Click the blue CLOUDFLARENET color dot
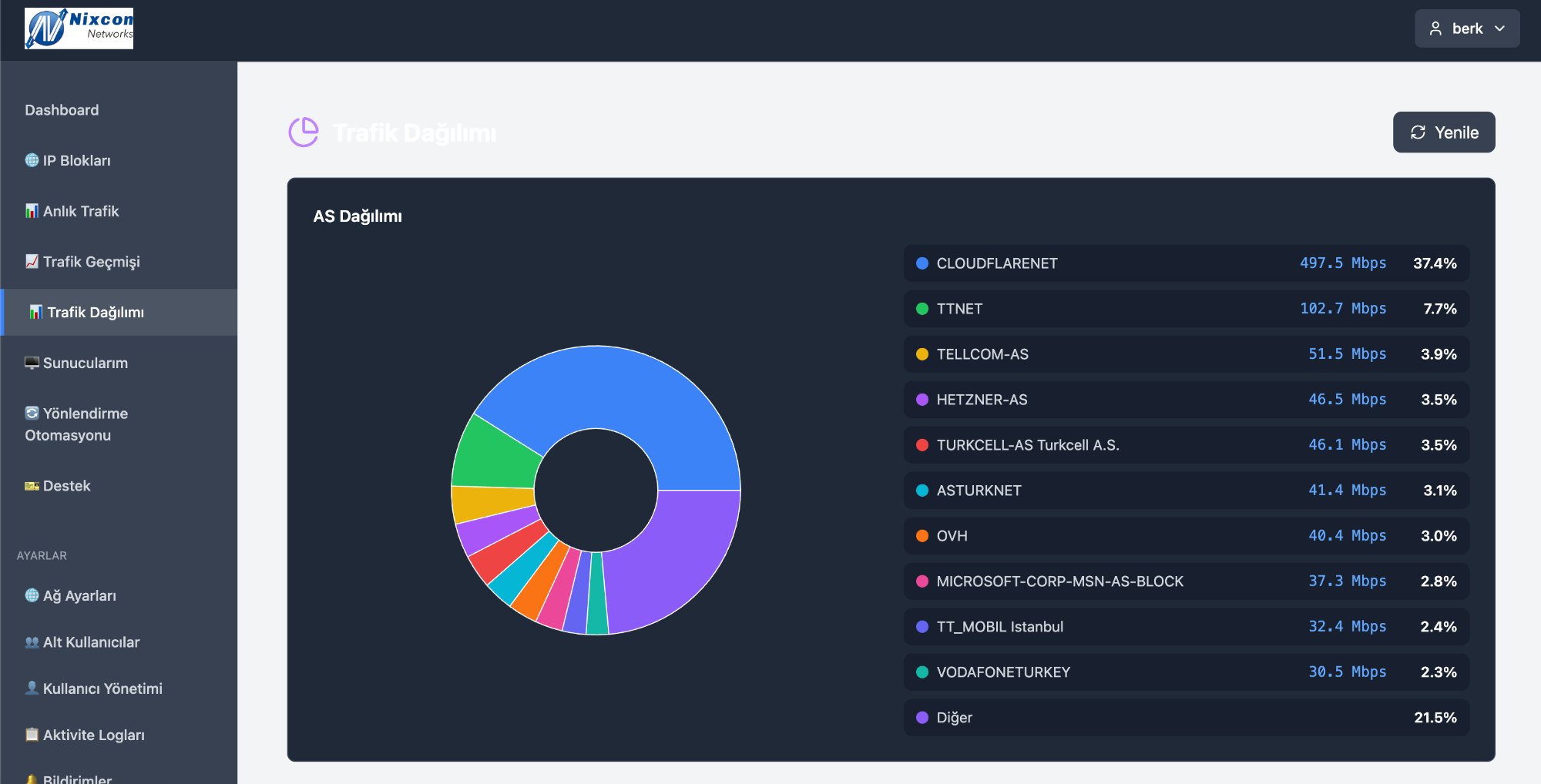The image size is (1541, 784). coord(922,263)
